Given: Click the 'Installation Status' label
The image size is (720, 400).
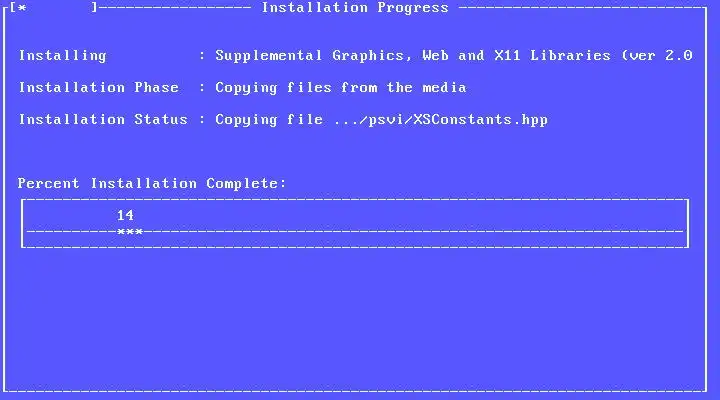Looking at the screenshot, I should pyautogui.click(x=103, y=119).
